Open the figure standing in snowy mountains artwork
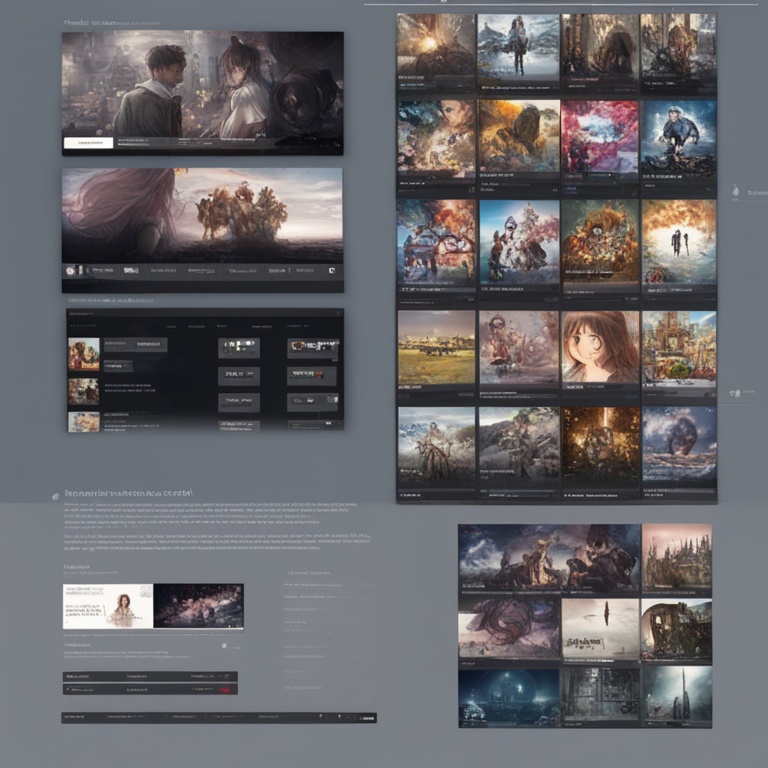The height and width of the screenshot is (768, 768). click(518, 47)
